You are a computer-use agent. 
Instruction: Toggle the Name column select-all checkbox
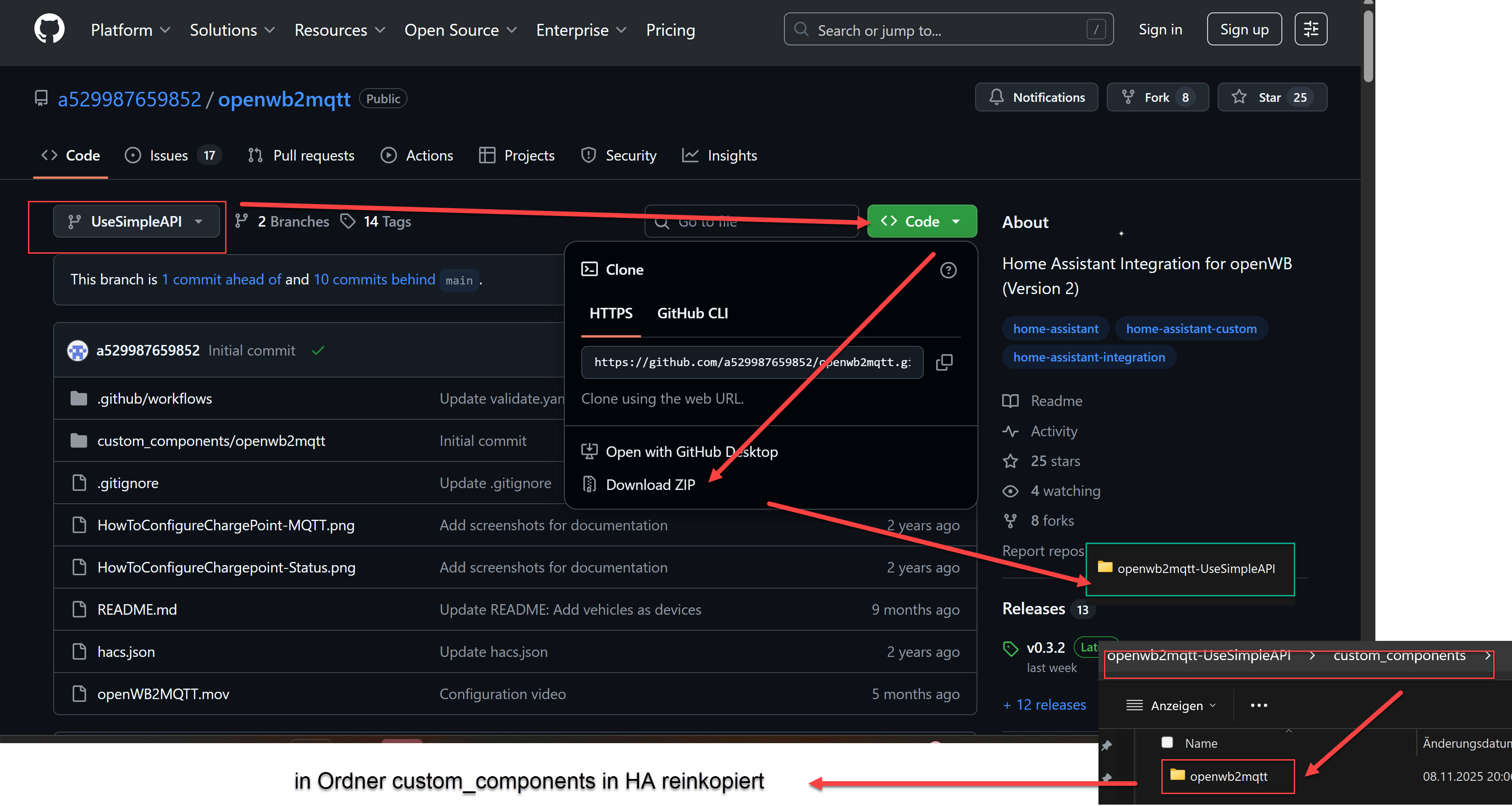point(1167,743)
